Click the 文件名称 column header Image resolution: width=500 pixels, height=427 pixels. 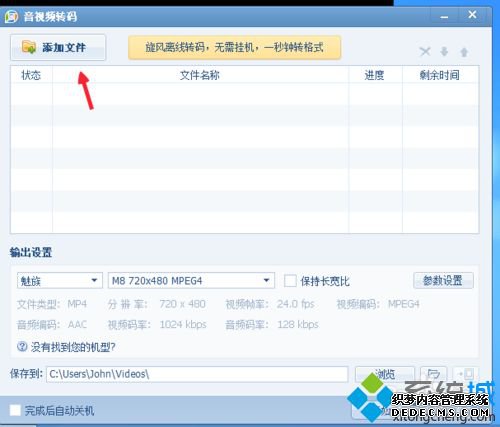(200, 75)
